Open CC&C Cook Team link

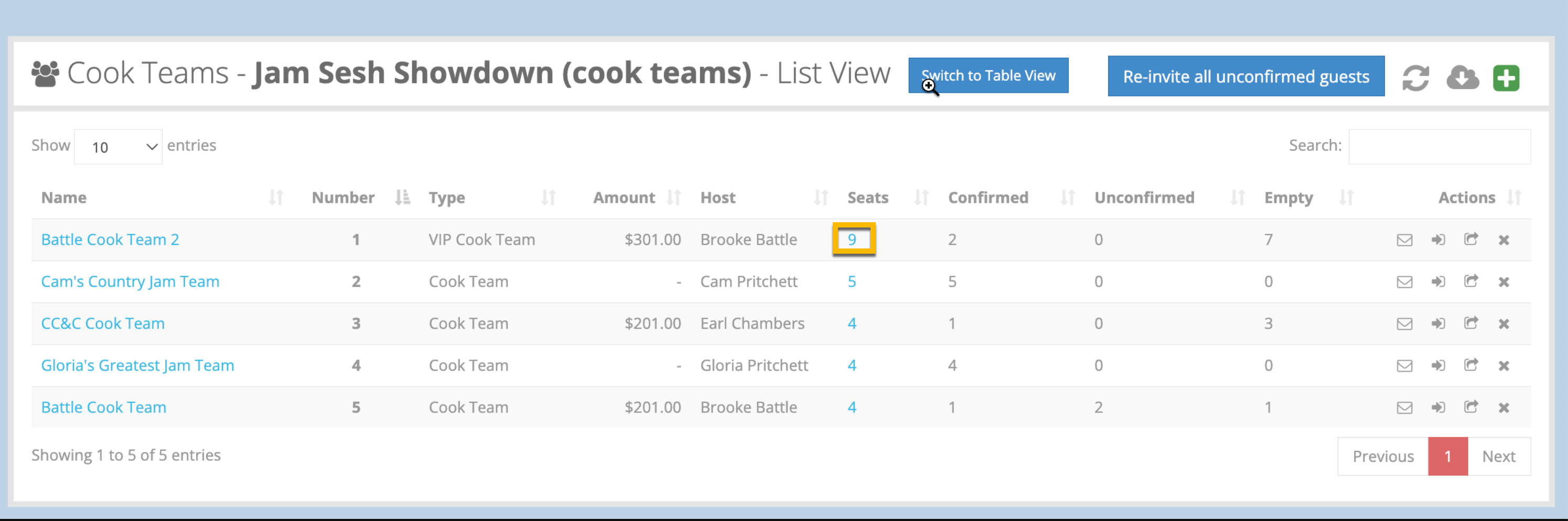click(x=103, y=324)
